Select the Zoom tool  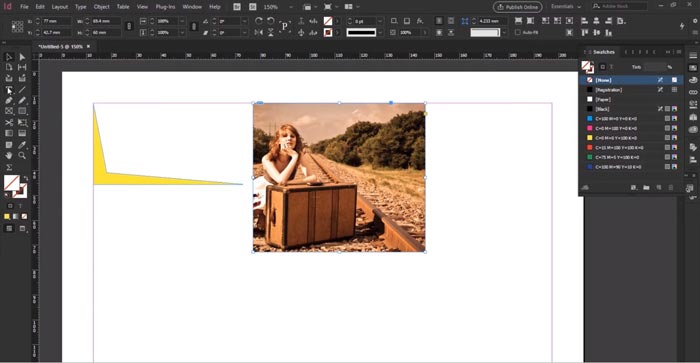(x=22, y=155)
